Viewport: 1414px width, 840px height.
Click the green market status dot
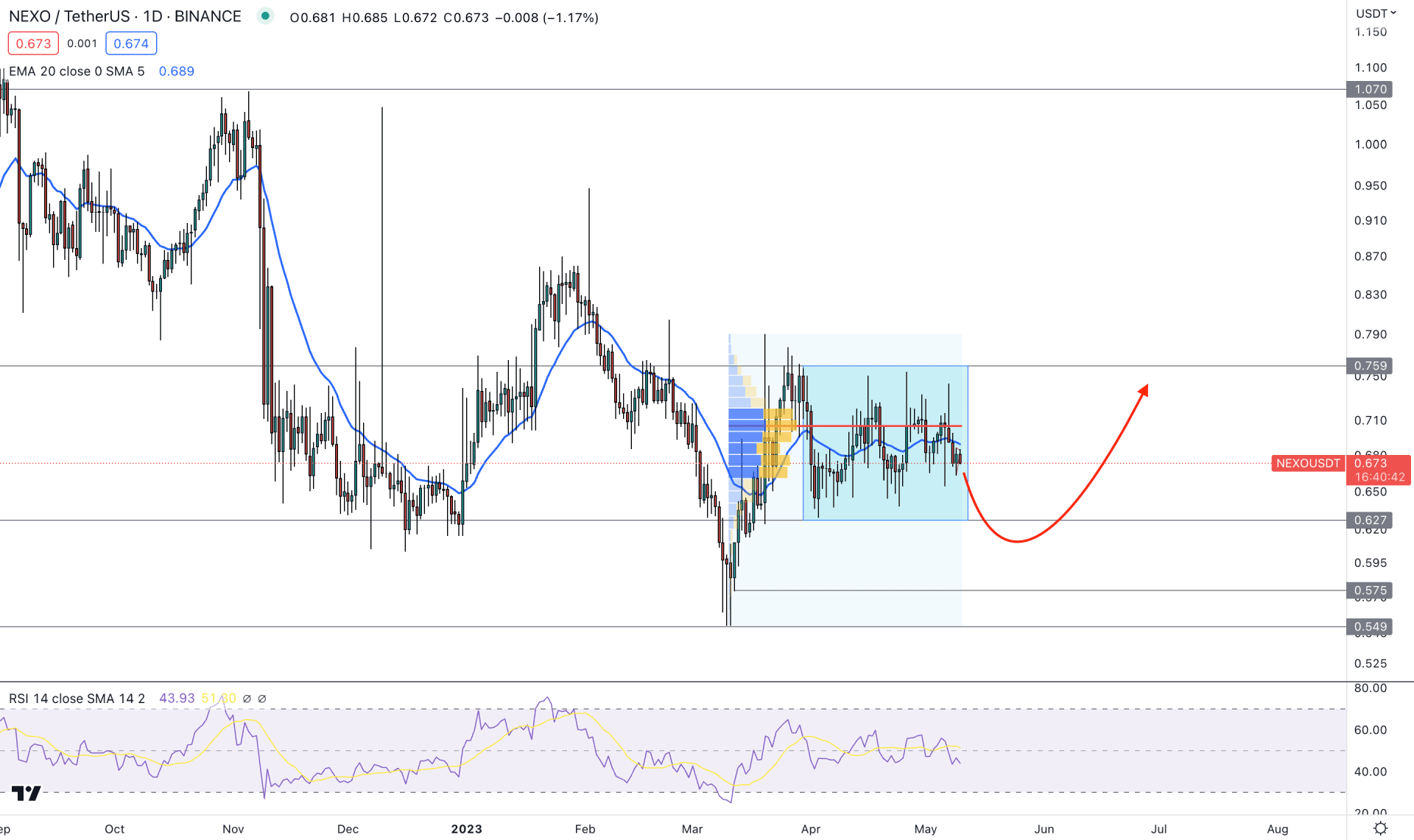tap(265, 16)
